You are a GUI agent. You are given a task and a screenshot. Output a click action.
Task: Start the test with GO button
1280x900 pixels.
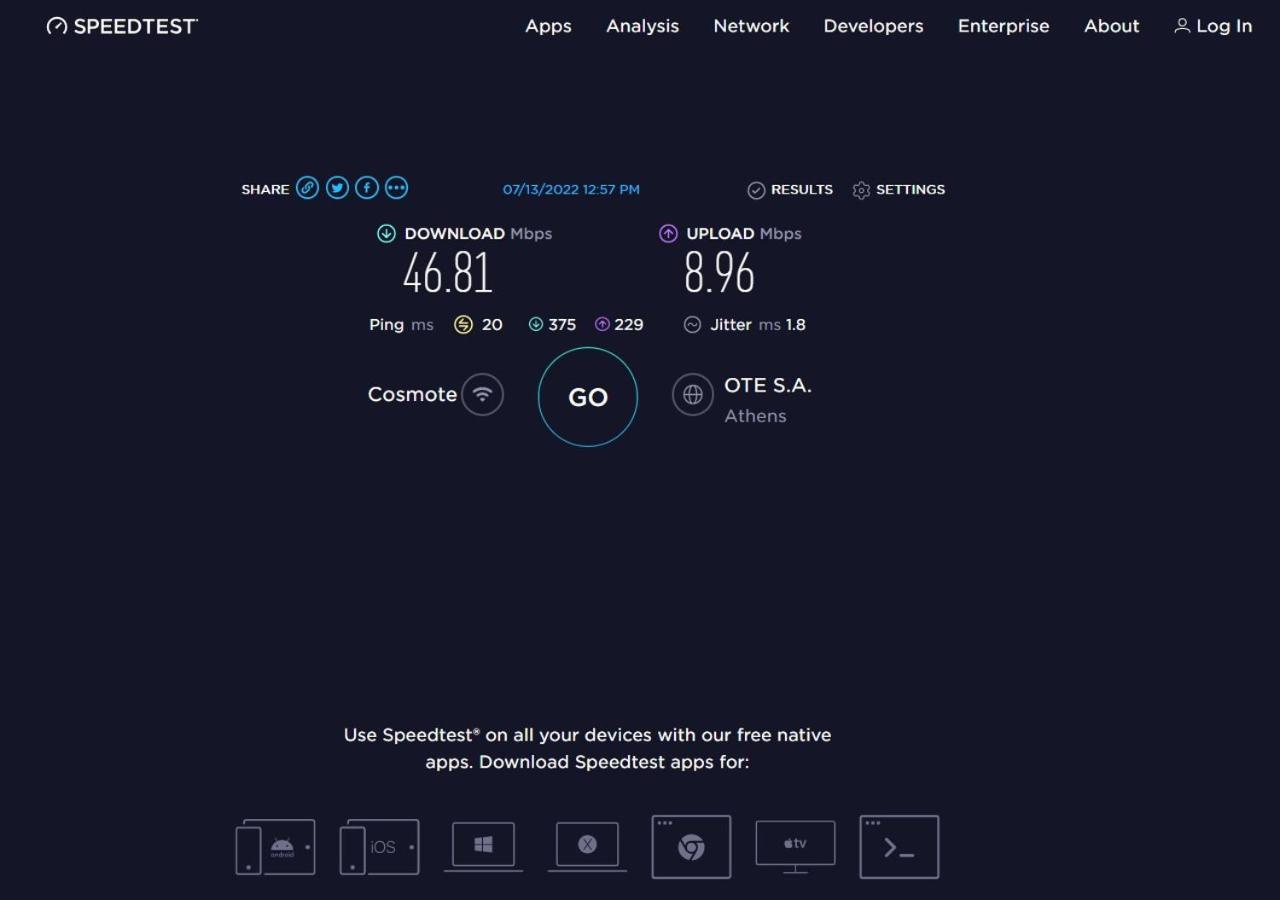pos(588,397)
